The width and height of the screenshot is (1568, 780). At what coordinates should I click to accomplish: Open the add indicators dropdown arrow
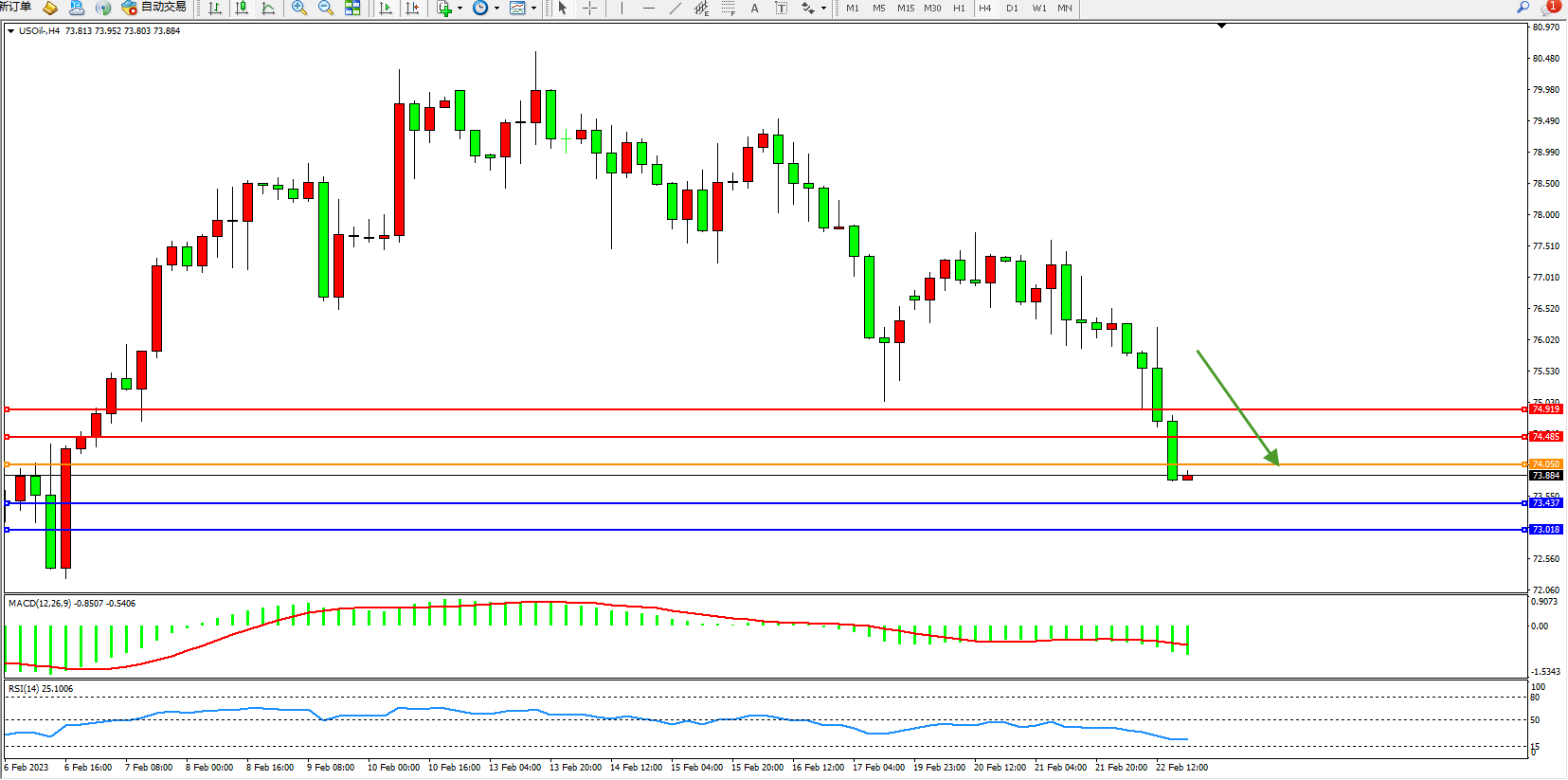pos(460,9)
